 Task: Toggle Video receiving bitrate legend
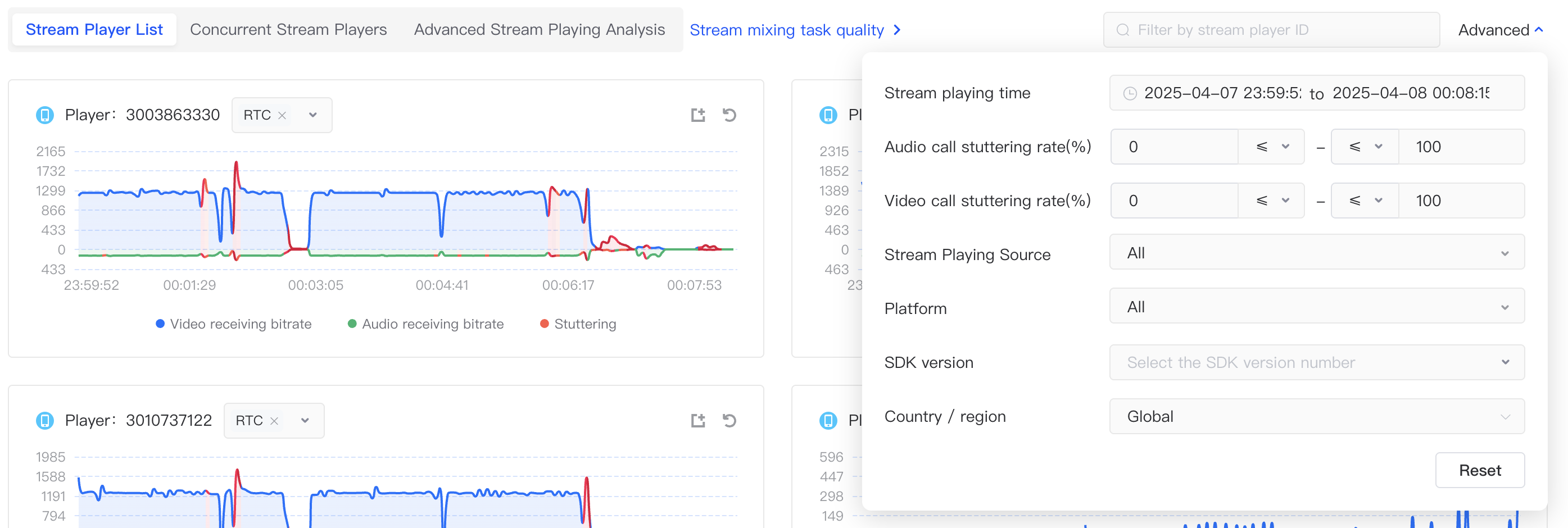[234, 324]
